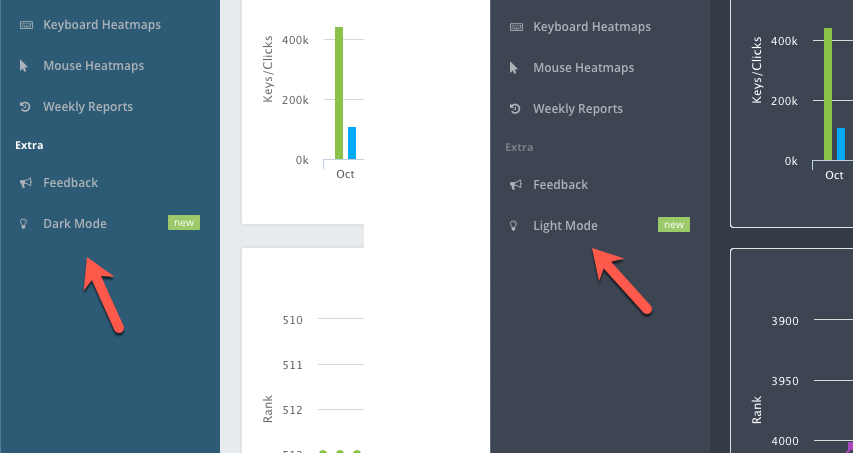Click the mouse cursor icon in the blue sidebar
853x453 pixels.
24,66
